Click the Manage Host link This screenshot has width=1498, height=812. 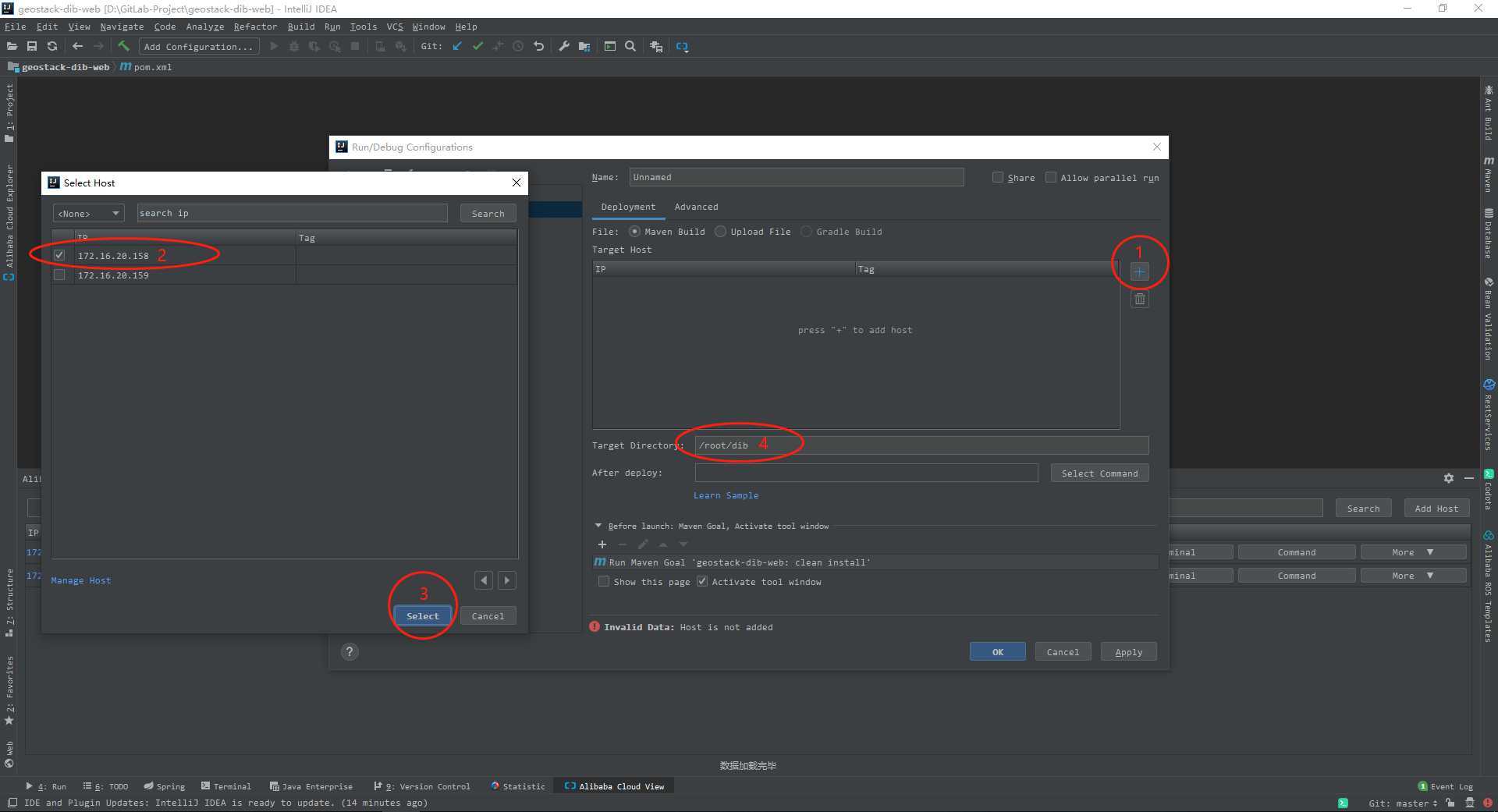[x=81, y=580]
